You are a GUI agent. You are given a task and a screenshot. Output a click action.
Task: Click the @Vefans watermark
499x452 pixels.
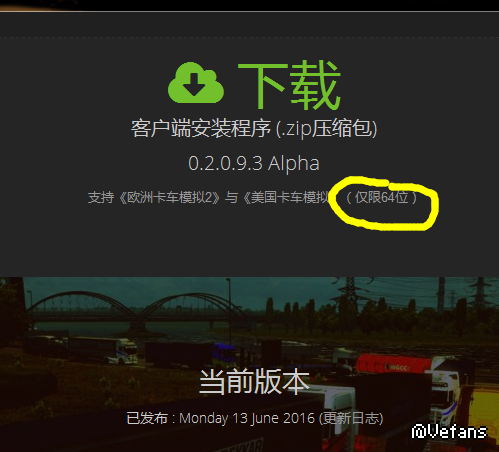point(449,432)
